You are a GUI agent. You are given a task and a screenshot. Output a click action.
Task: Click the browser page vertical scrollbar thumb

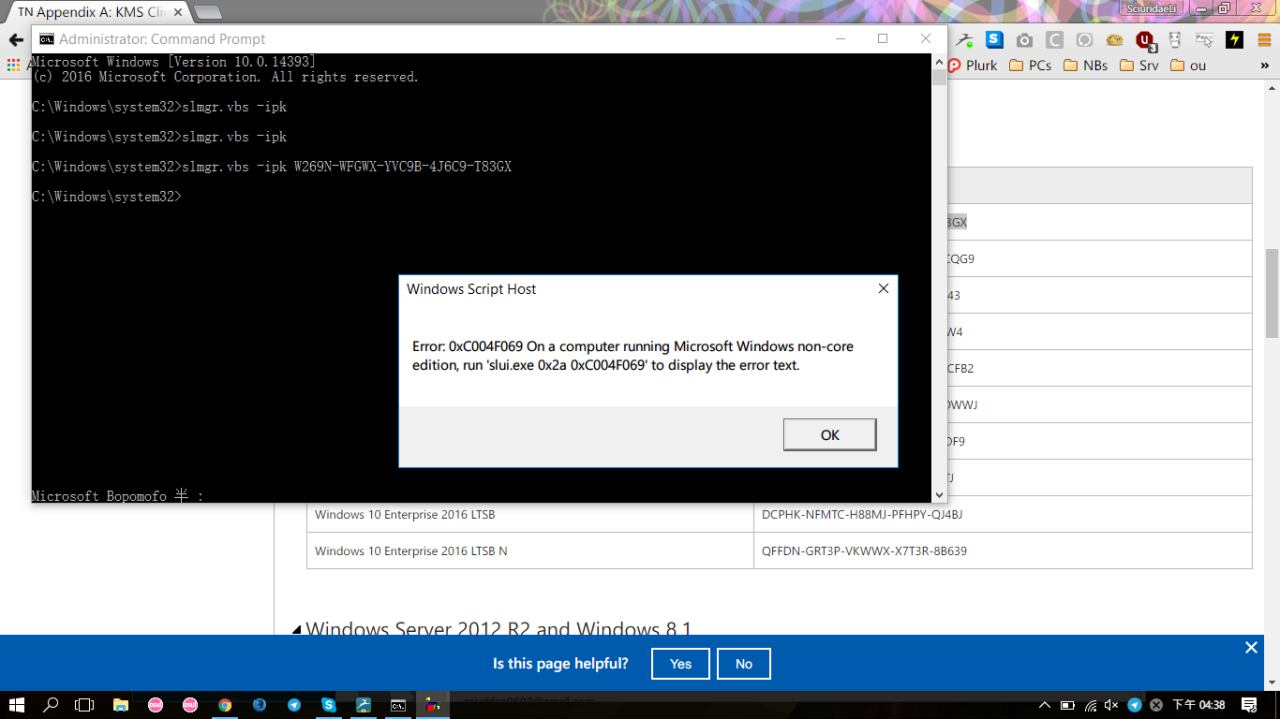tap(1272, 293)
